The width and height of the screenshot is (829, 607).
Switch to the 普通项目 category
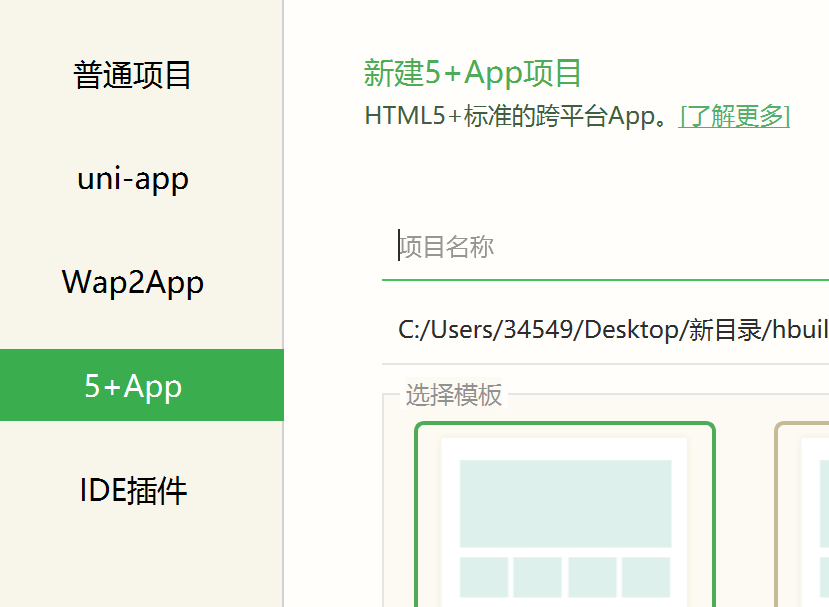coord(131,74)
